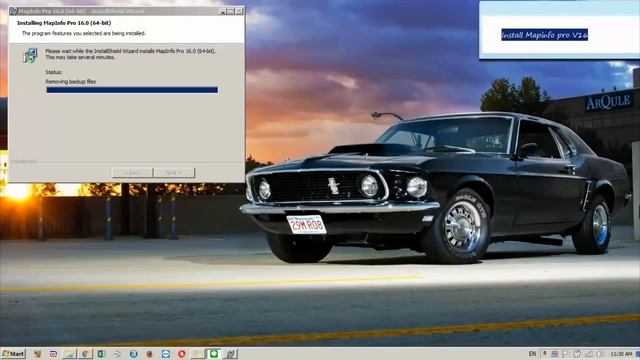Select the installer wizard taskbar button

pyautogui.click(x=231, y=354)
